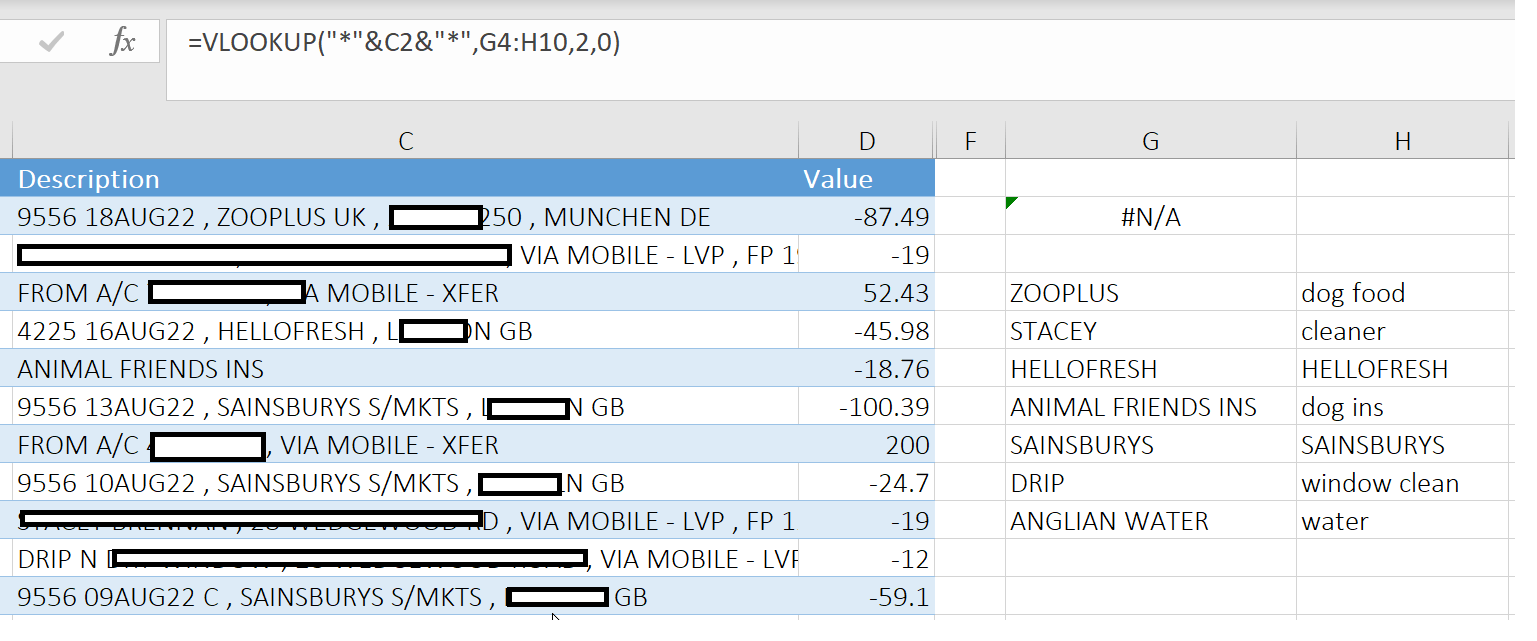The width and height of the screenshot is (1537, 641).
Task: Select the ANGLIAN WATER cell
Action: coord(1150,521)
